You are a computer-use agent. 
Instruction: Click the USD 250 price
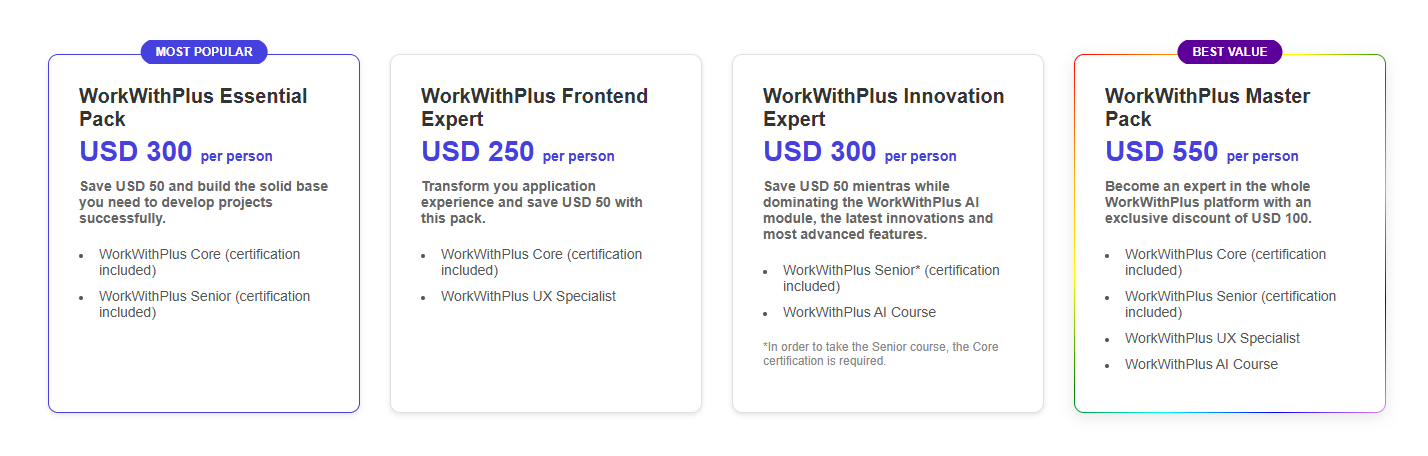pos(477,152)
